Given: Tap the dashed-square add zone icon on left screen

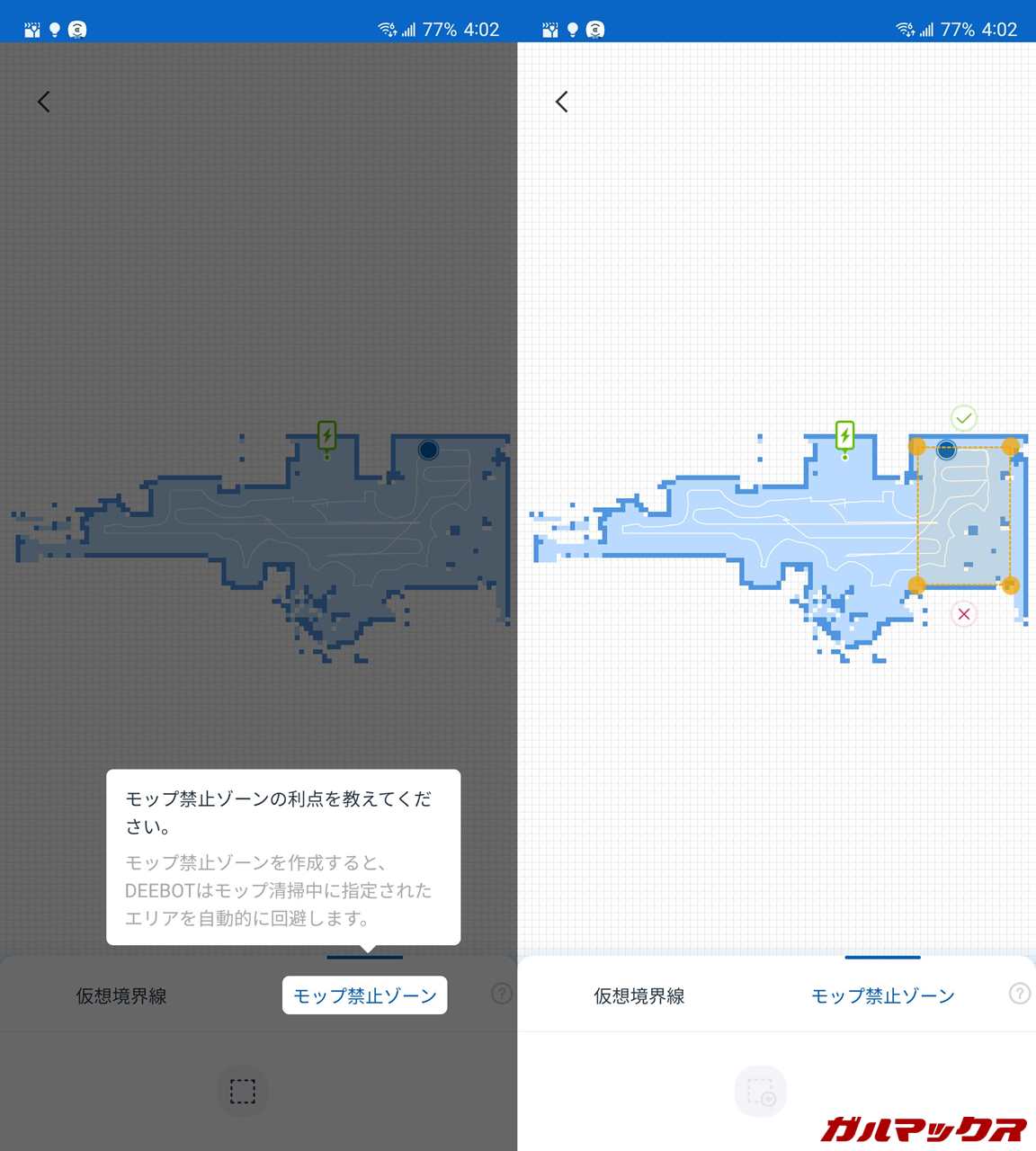Looking at the screenshot, I should (x=243, y=1091).
